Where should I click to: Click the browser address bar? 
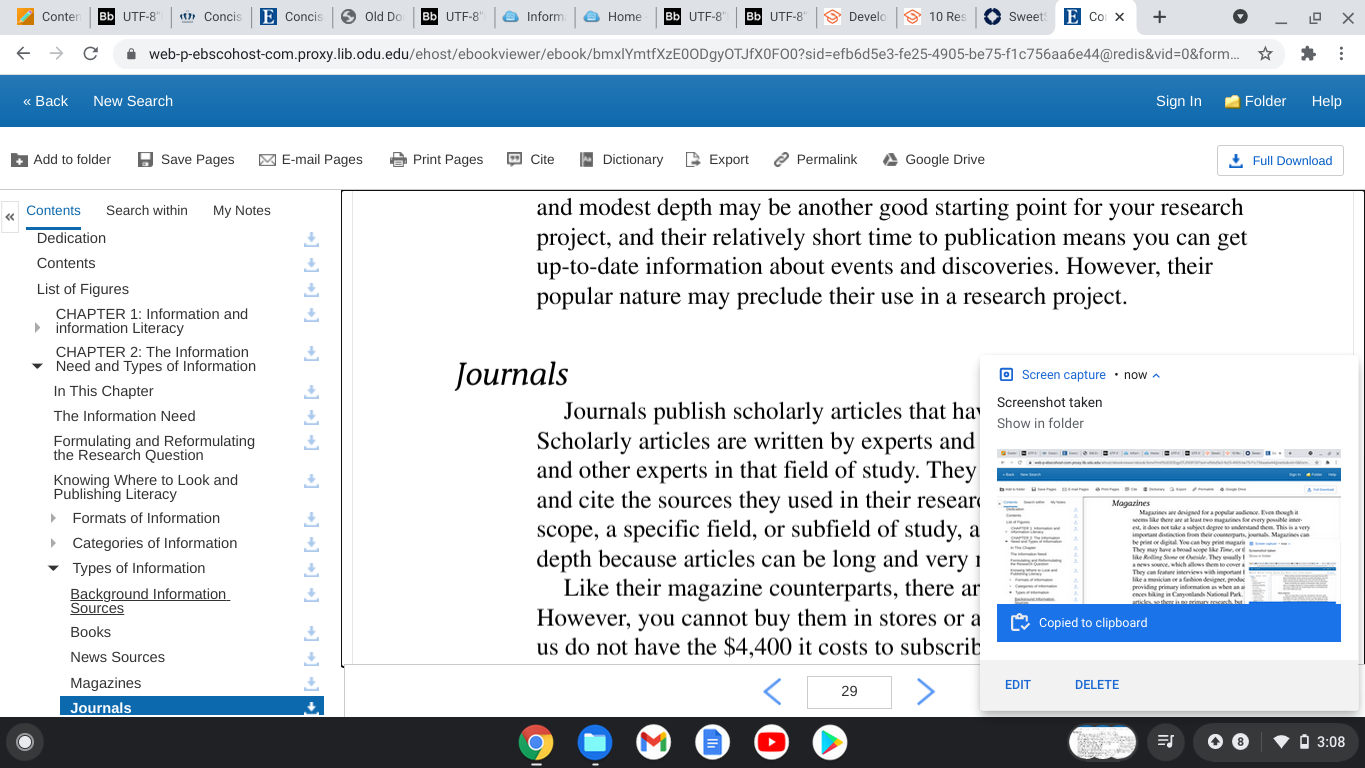pos(695,54)
